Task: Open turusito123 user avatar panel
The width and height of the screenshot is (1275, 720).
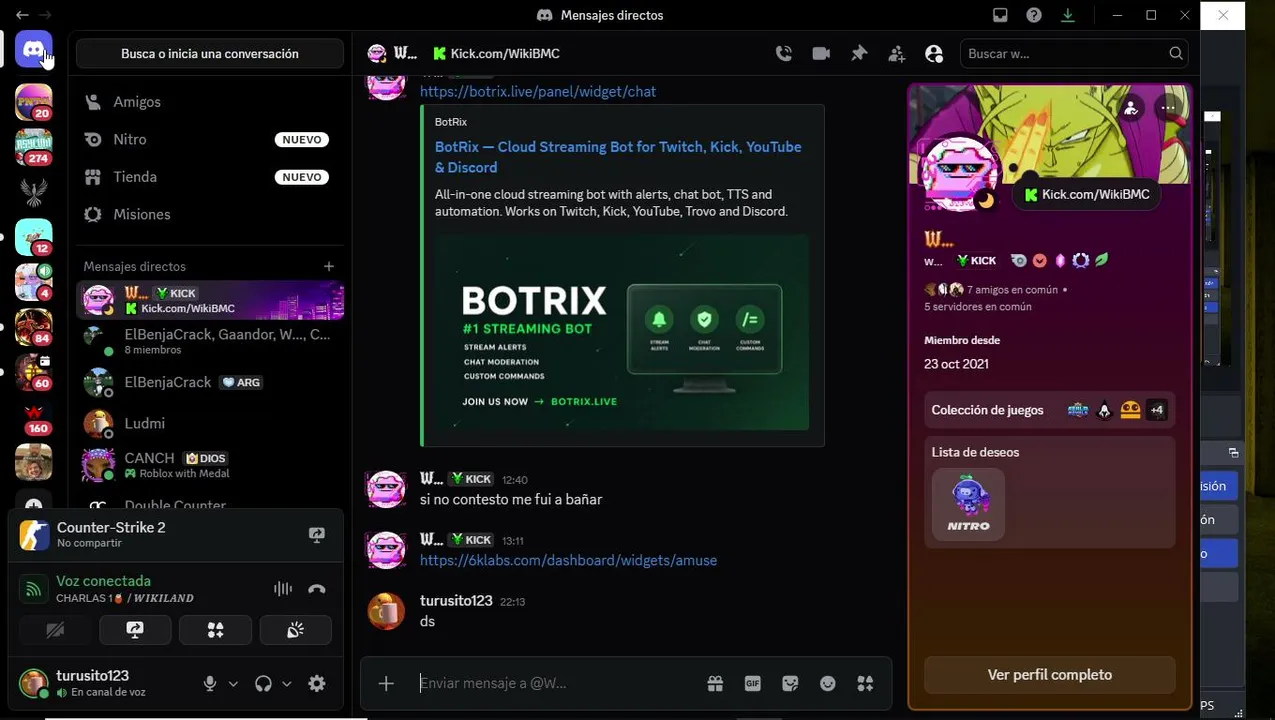Action: (33, 683)
